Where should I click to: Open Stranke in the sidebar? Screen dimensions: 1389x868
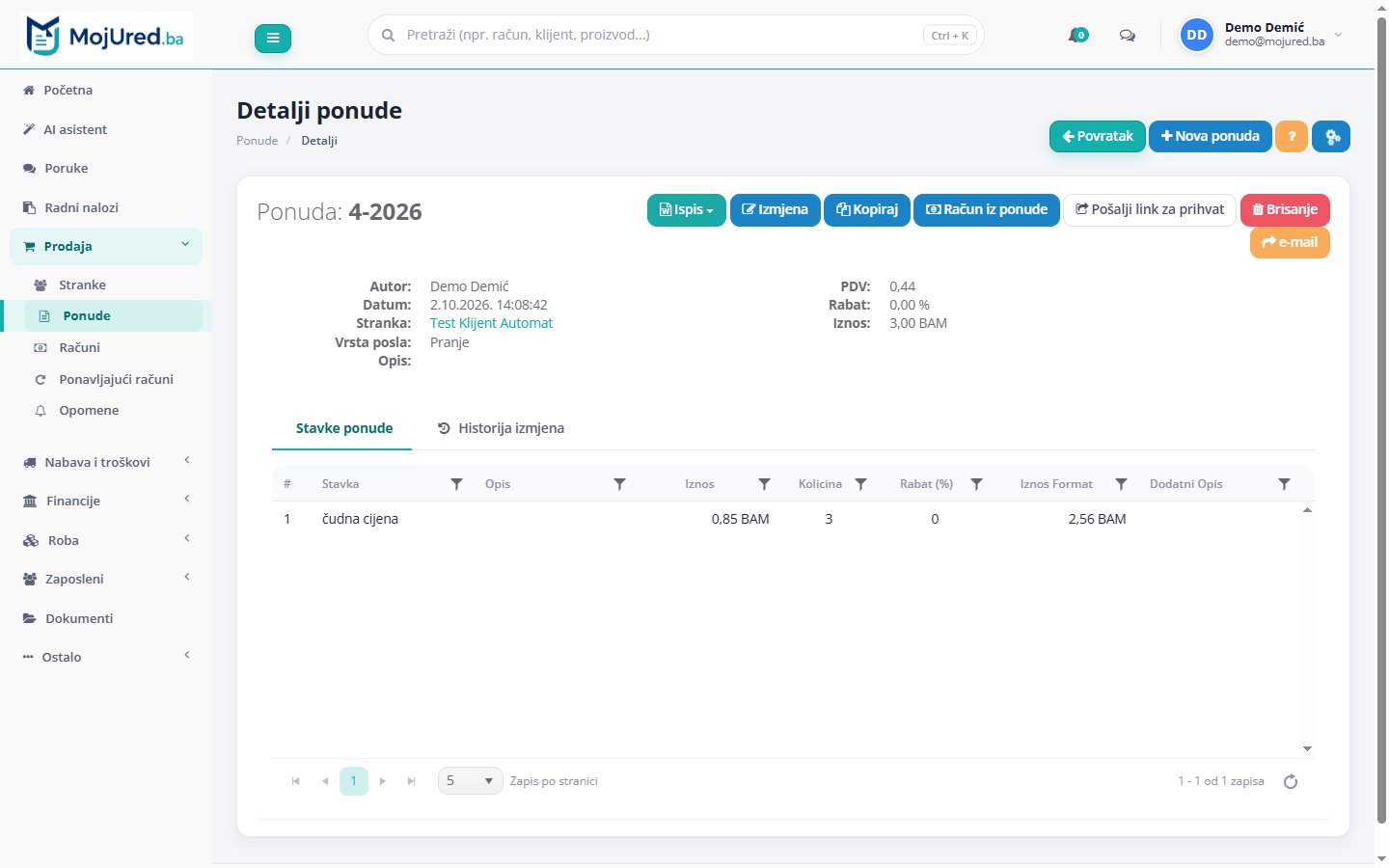tap(82, 285)
